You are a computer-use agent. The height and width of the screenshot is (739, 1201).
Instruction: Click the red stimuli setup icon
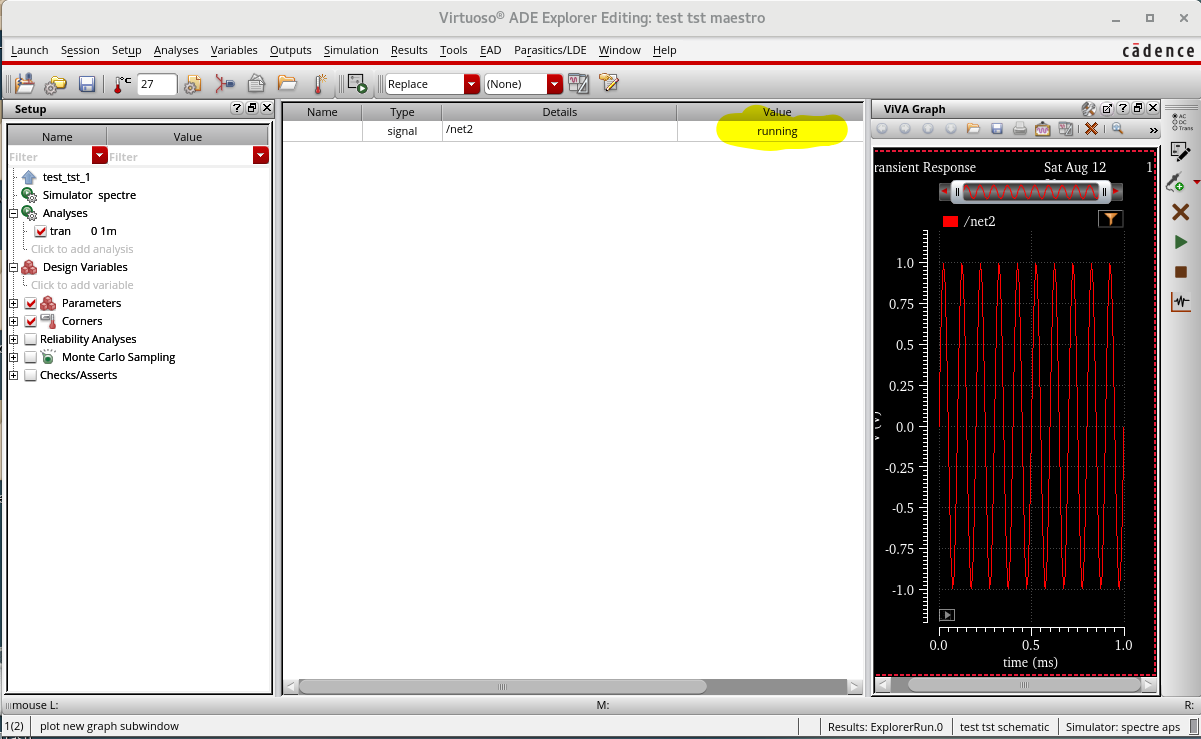225,84
